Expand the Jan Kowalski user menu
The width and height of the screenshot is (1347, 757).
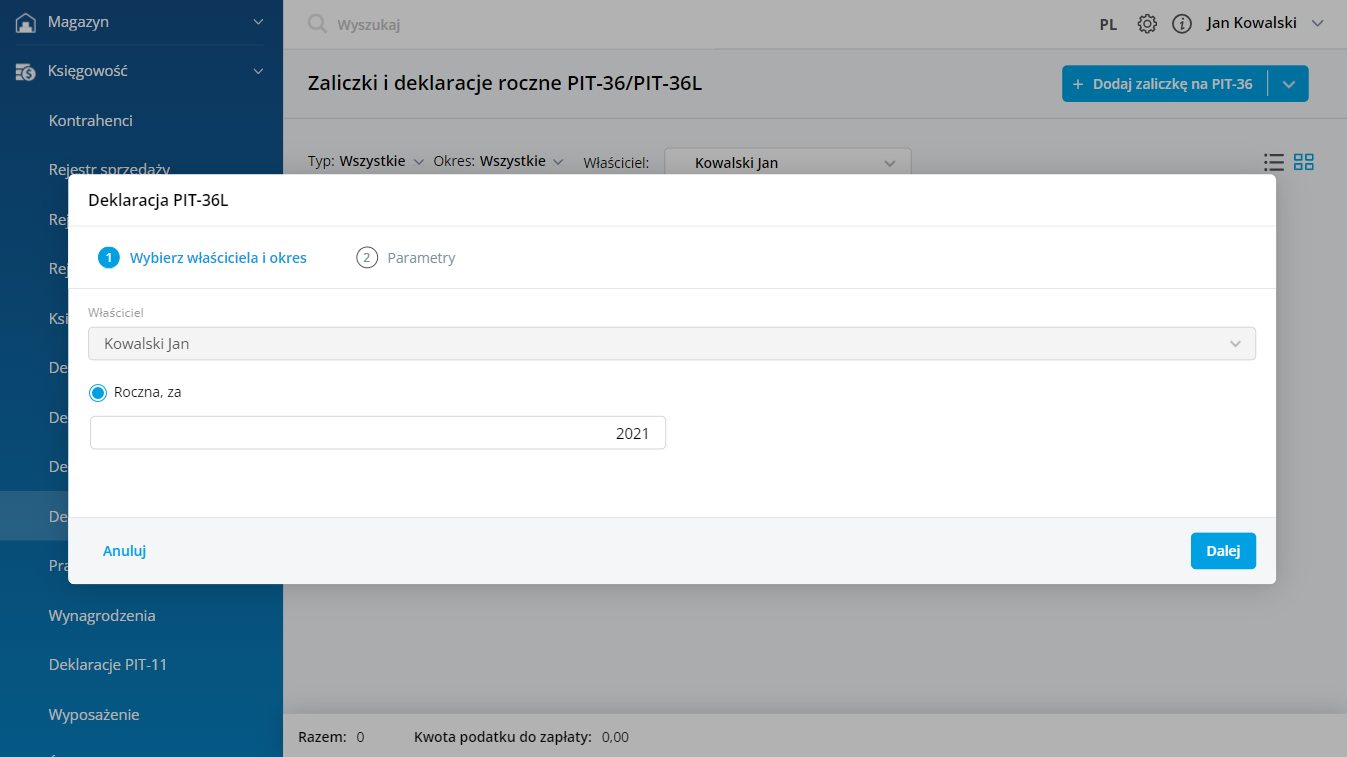pyautogui.click(x=1317, y=24)
